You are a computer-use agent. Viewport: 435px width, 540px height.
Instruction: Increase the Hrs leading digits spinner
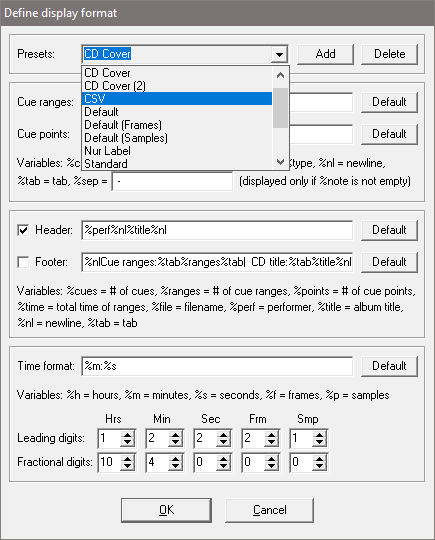coord(127,434)
